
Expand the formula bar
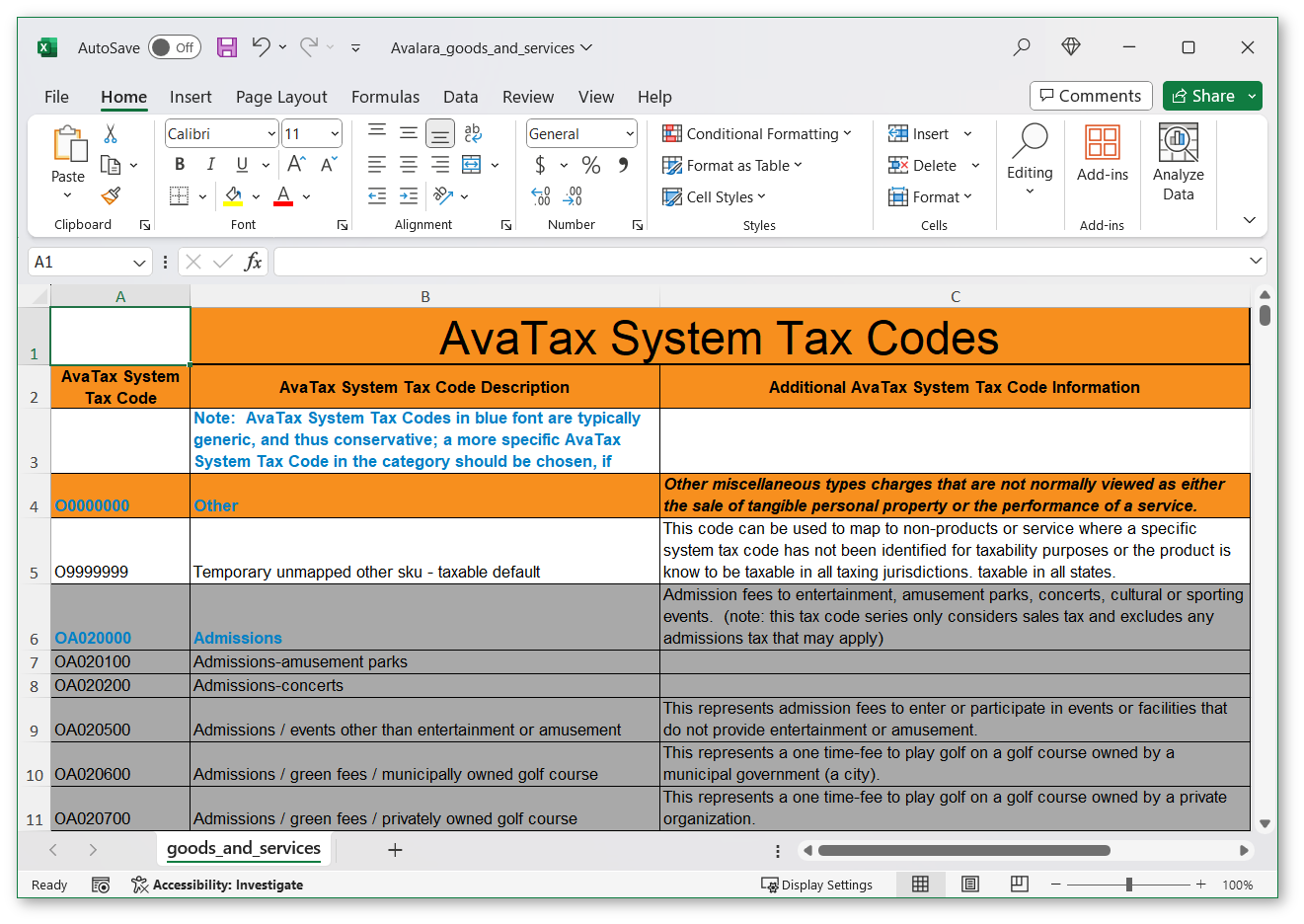point(1256,261)
